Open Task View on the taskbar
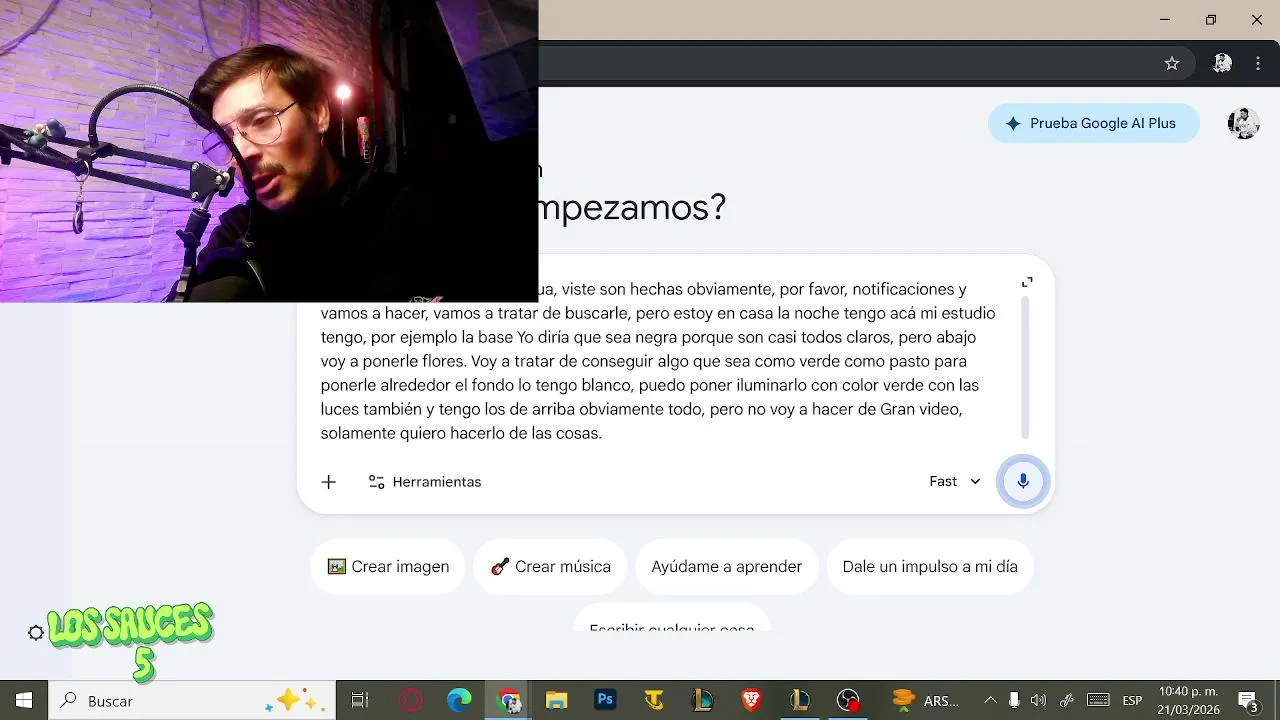Screen dimensions: 1280x720 [360, 701]
